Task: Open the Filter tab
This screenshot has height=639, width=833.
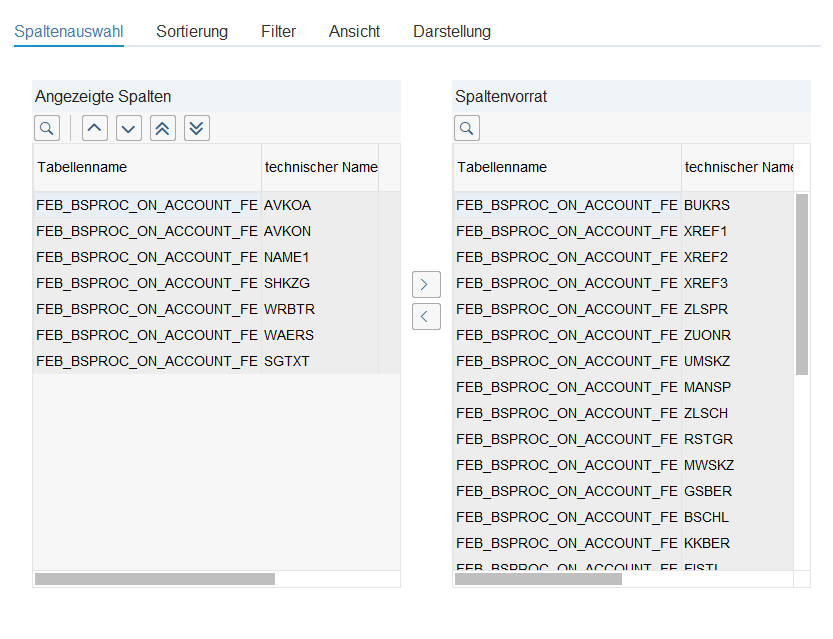Action: click(278, 31)
